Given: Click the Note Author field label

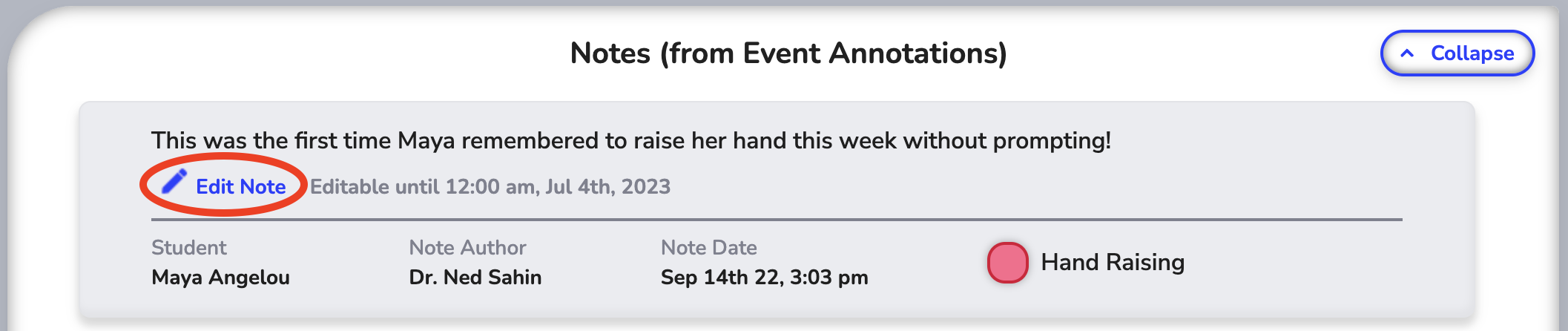Looking at the screenshot, I should [x=467, y=247].
